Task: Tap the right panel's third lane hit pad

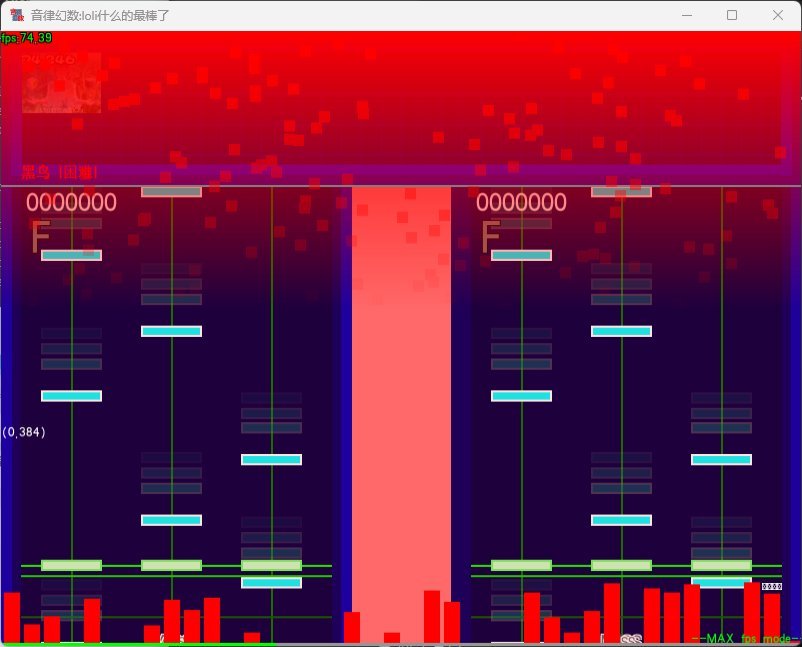Action: tap(721, 565)
